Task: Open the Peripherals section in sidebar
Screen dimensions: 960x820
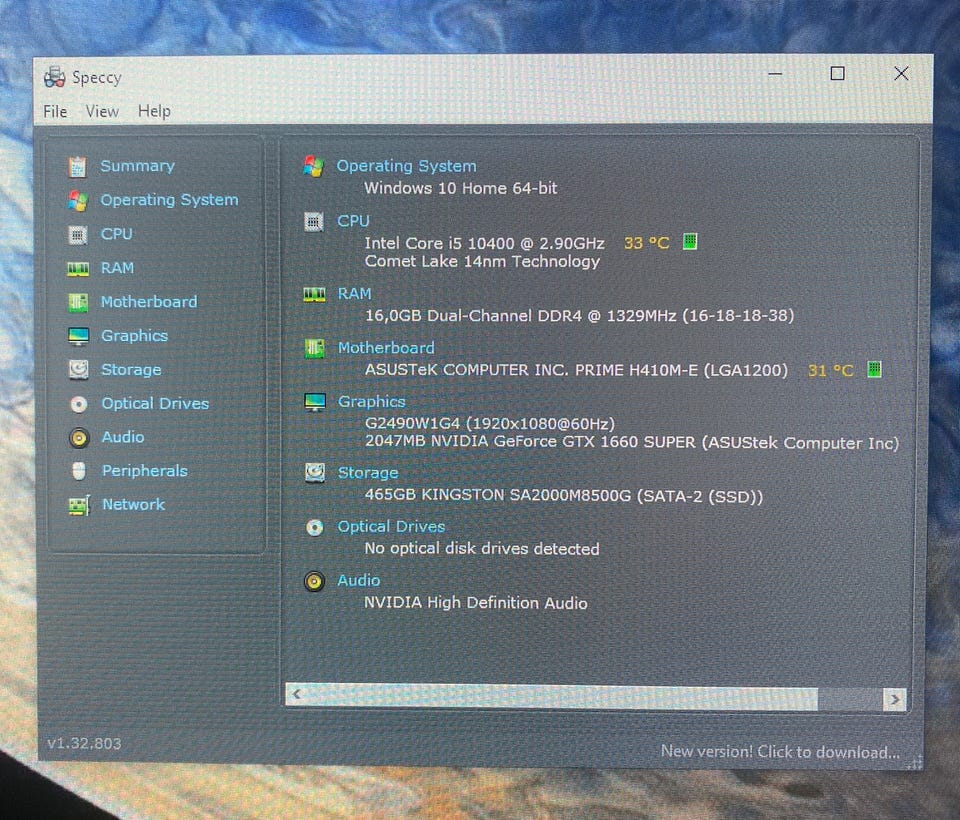Action: click(x=144, y=471)
